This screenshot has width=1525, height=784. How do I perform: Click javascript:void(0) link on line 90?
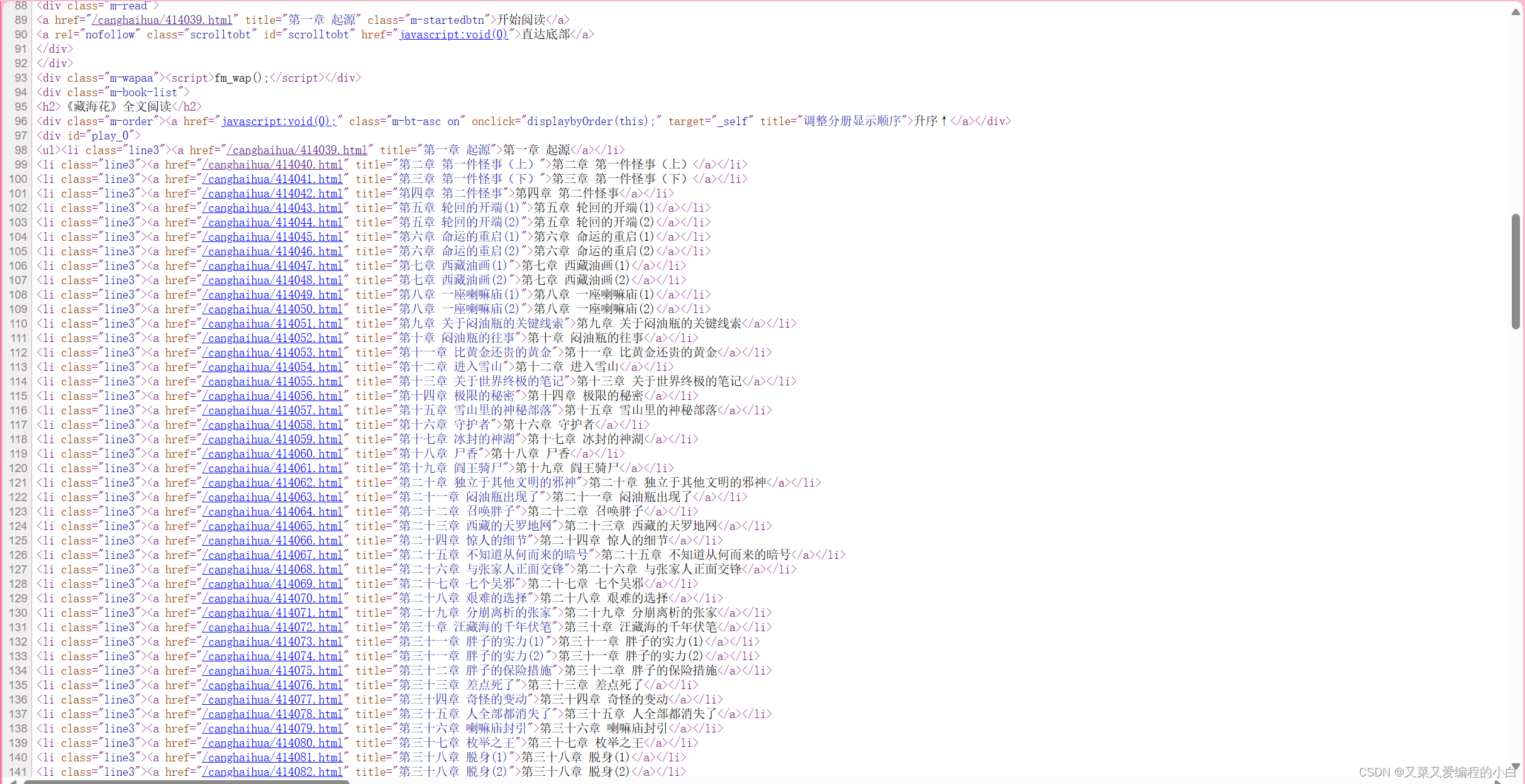(453, 35)
